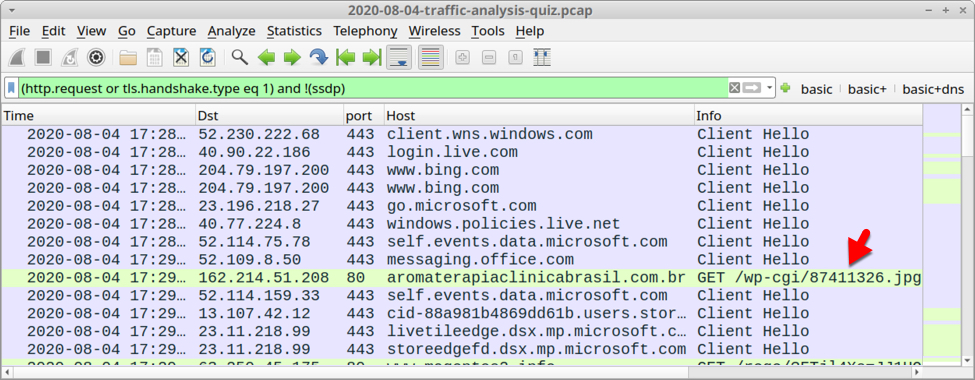Open the recent filters dropdown arrow

(x=770, y=88)
